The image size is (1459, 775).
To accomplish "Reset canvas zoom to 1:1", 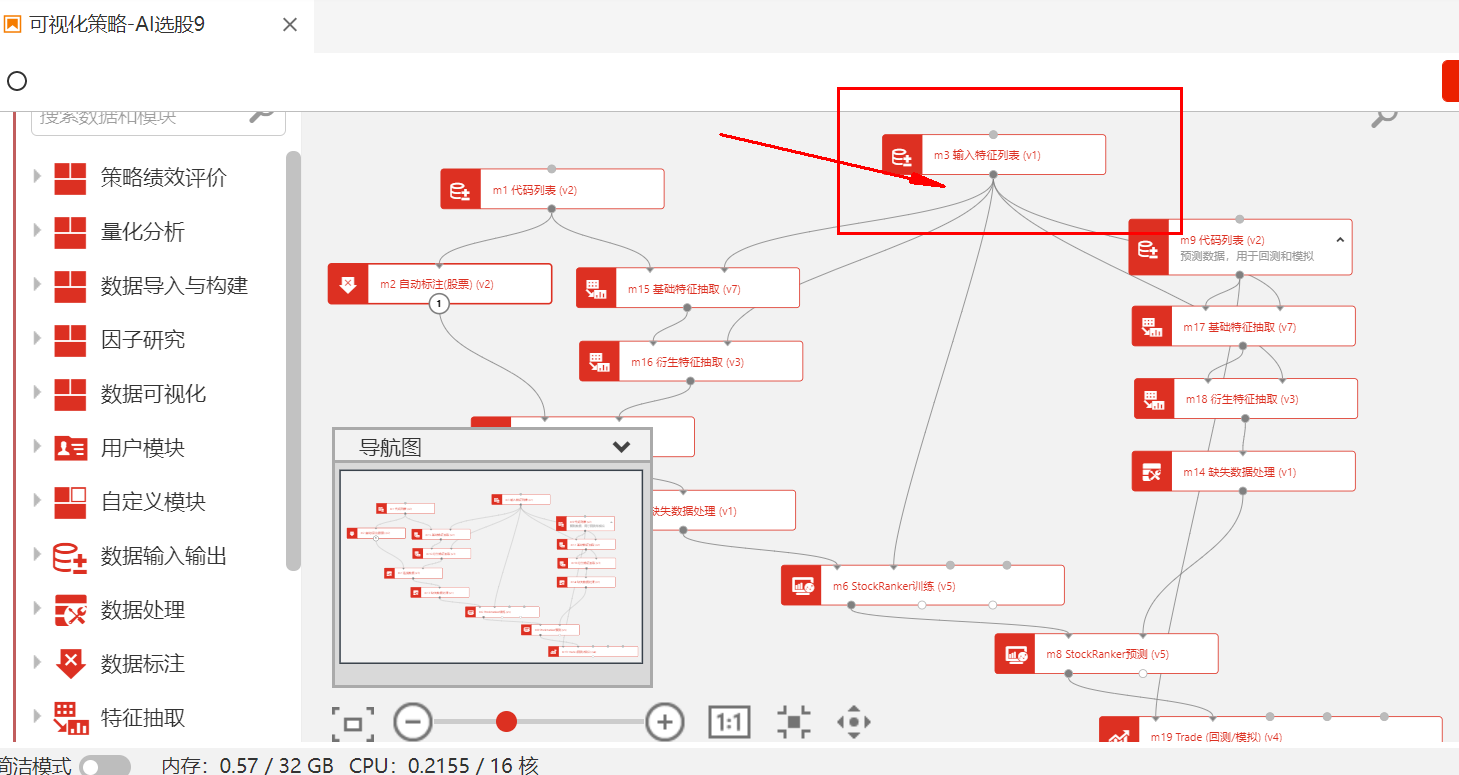I will [x=729, y=722].
